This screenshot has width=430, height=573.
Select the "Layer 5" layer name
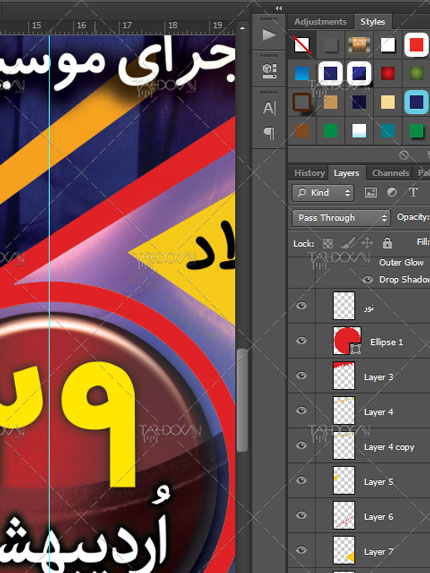click(378, 482)
